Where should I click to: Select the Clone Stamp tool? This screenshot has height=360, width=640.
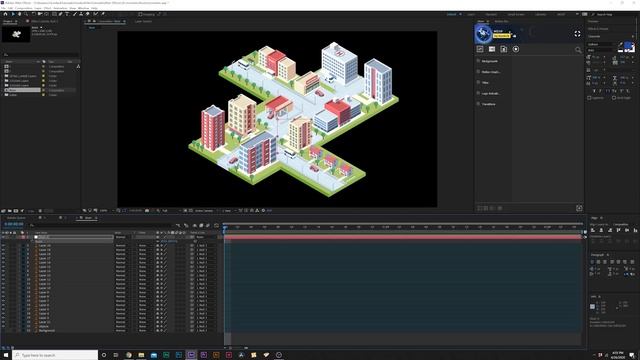coord(82,14)
